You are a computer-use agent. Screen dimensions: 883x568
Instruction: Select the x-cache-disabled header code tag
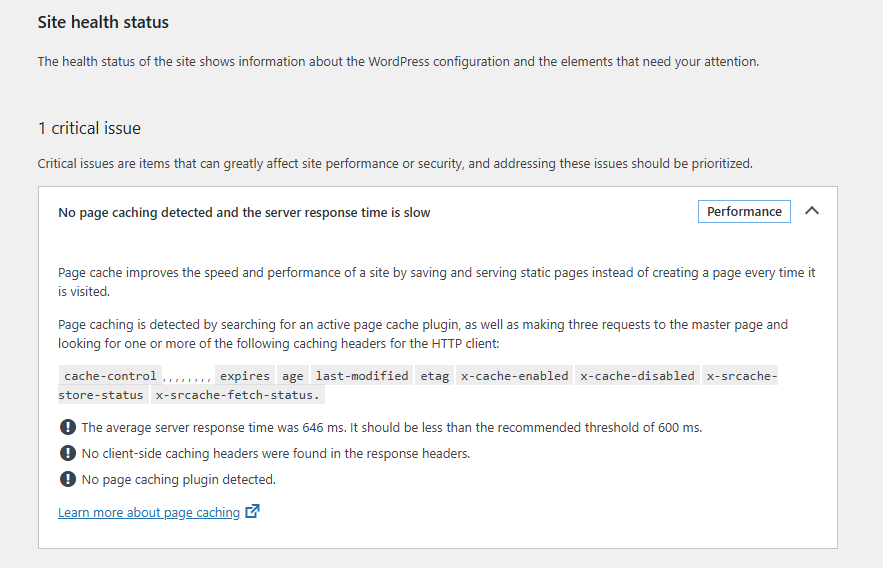pos(637,375)
